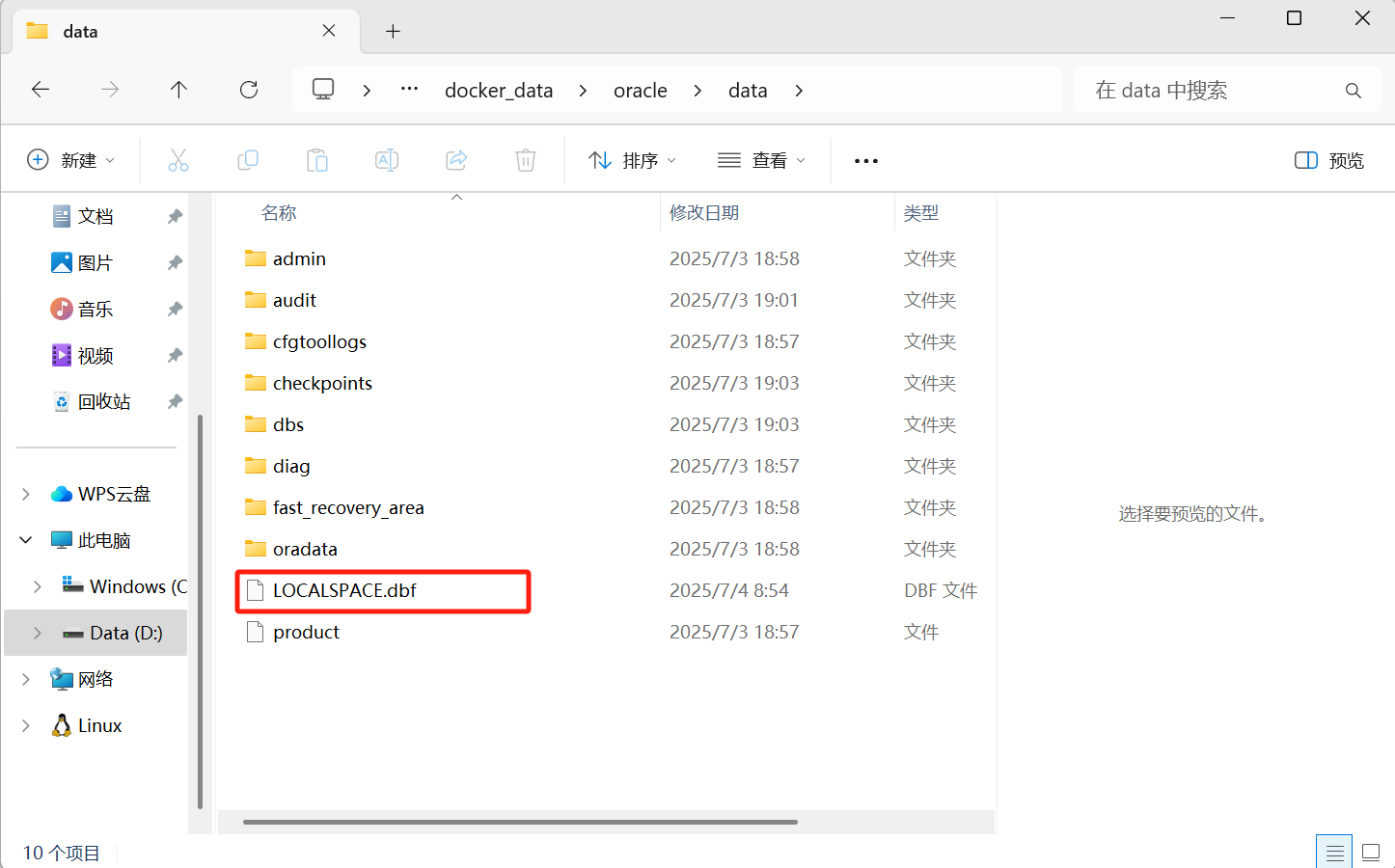This screenshot has width=1395, height=868.
Task: Open the 查看 view dropdown
Action: coord(761,160)
